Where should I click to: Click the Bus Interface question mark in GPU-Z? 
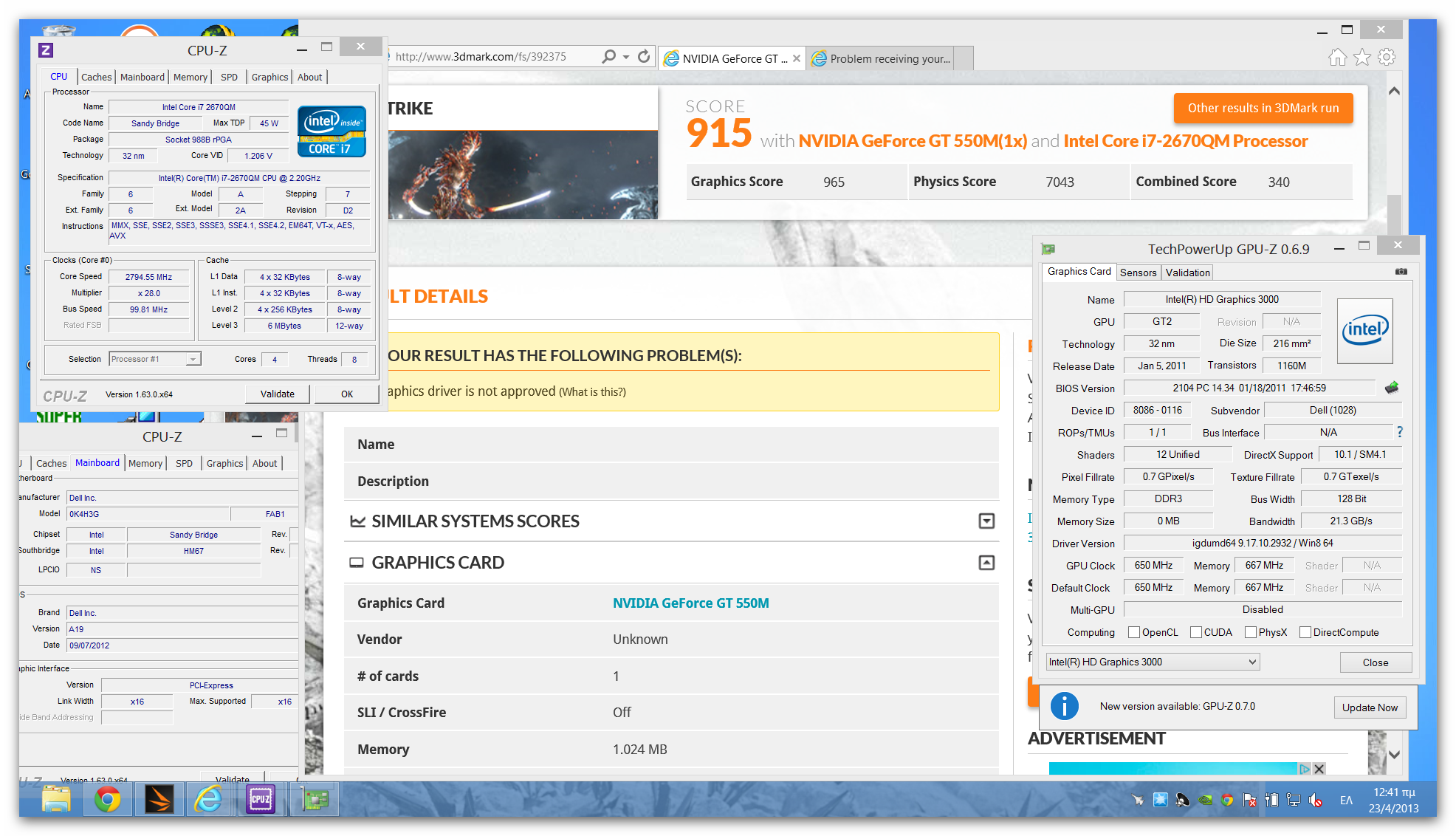click(x=1399, y=432)
